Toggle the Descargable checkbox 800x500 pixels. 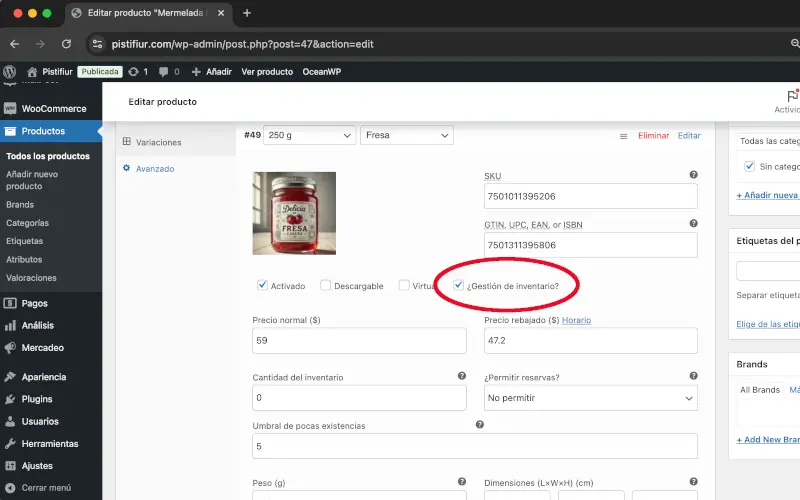(x=326, y=285)
